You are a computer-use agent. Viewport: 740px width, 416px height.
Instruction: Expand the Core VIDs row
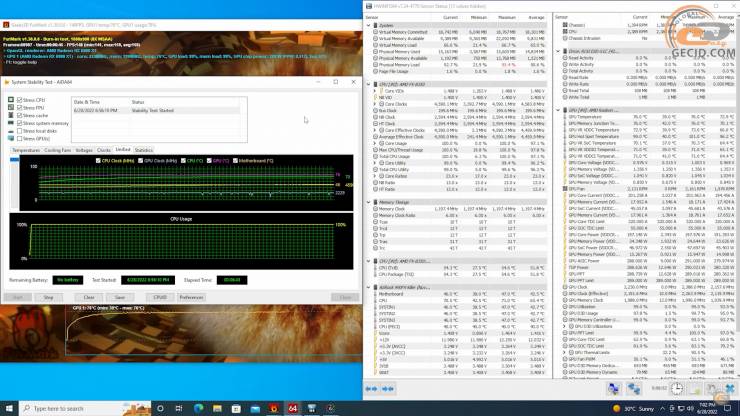pos(376,91)
